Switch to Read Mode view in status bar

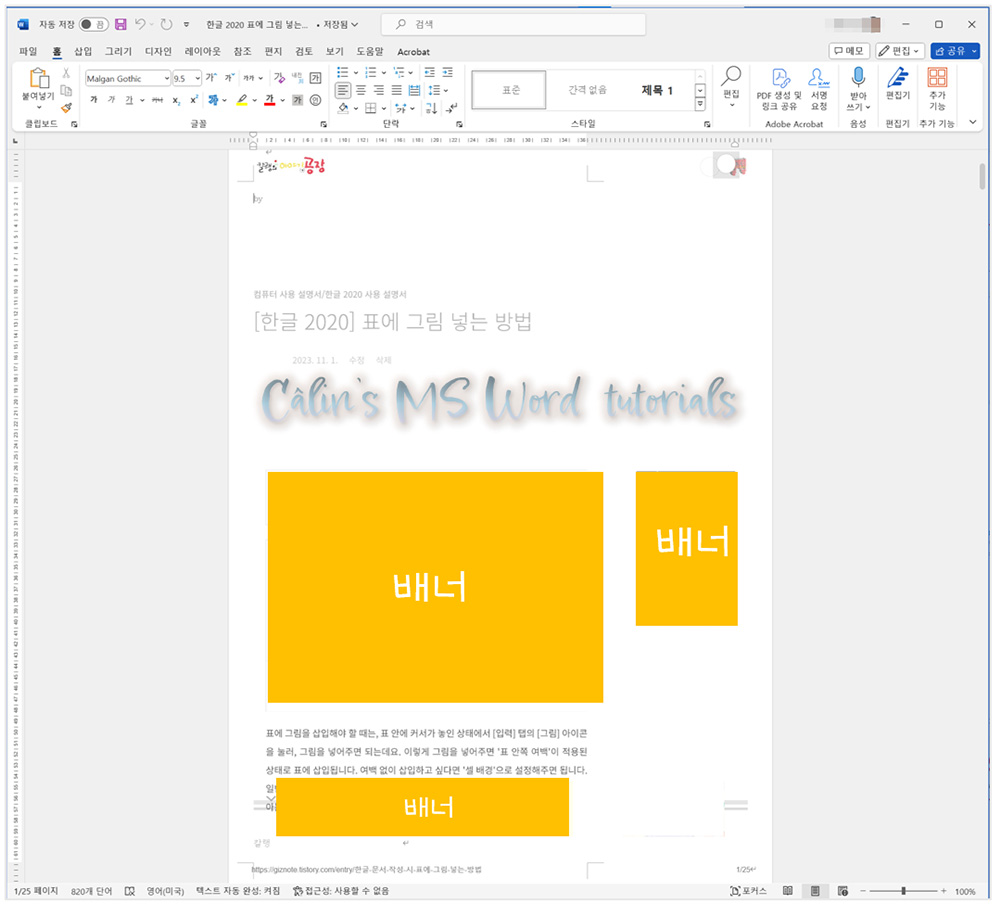(x=788, y=891)
